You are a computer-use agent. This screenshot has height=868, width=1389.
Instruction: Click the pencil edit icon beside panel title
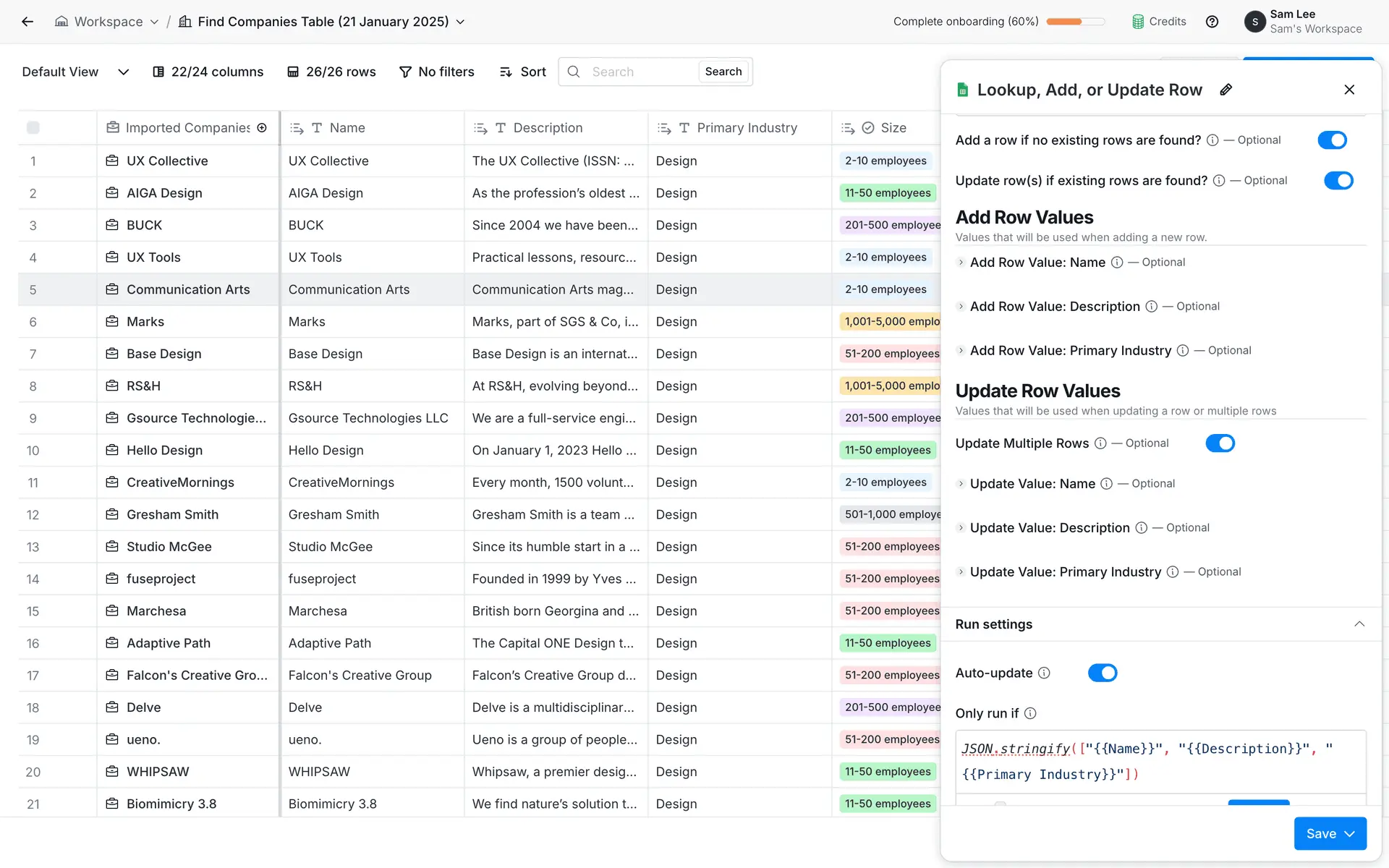click(x=1226, y=90)
